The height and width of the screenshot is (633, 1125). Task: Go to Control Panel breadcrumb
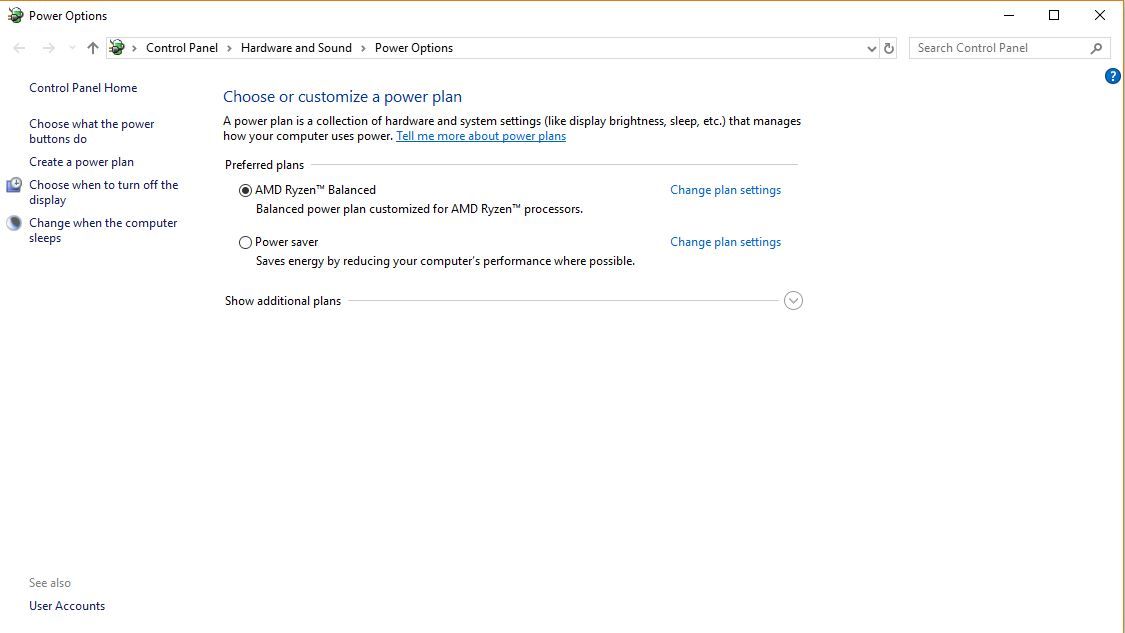181,48
